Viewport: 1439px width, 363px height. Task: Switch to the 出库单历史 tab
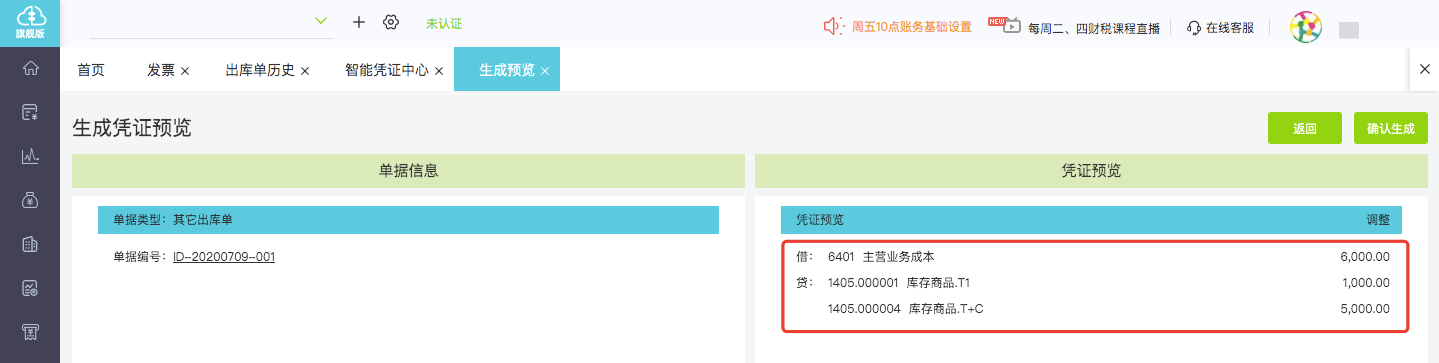(260, 70)
